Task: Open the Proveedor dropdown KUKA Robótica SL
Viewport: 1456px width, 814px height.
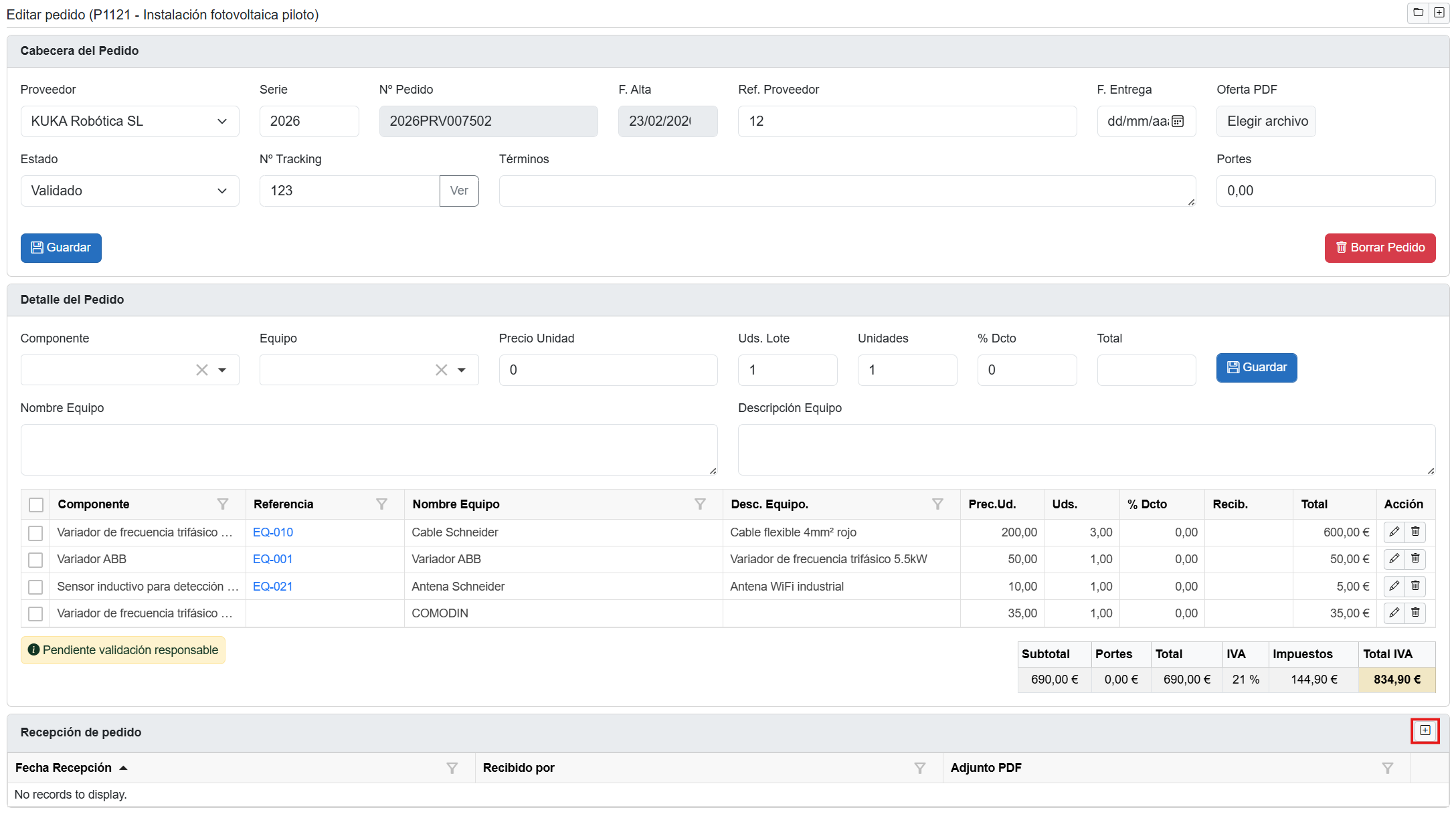Action: click(x=130, y=121)
